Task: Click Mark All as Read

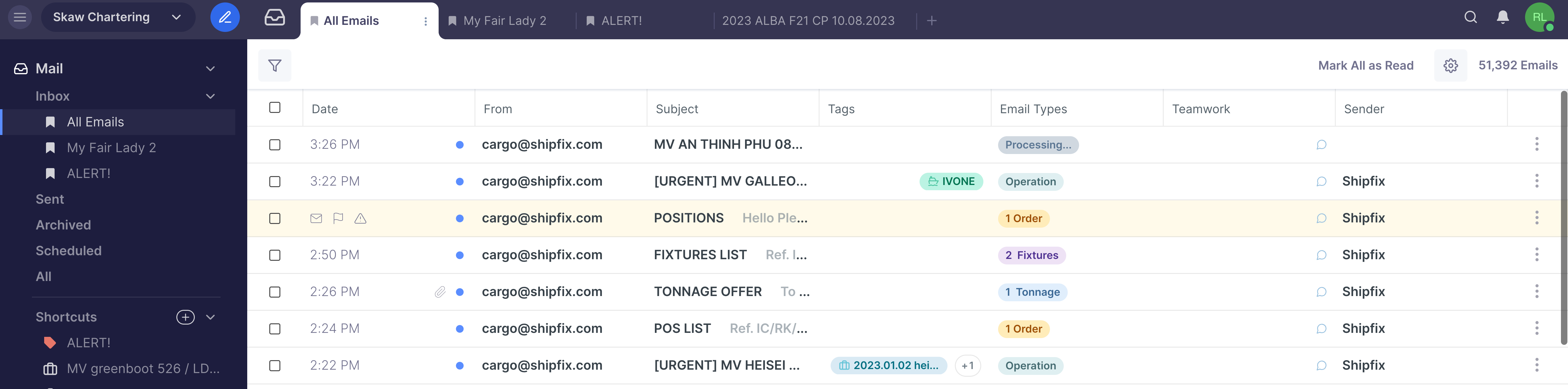Action: pyautogui.click(x=1365, y=65)
